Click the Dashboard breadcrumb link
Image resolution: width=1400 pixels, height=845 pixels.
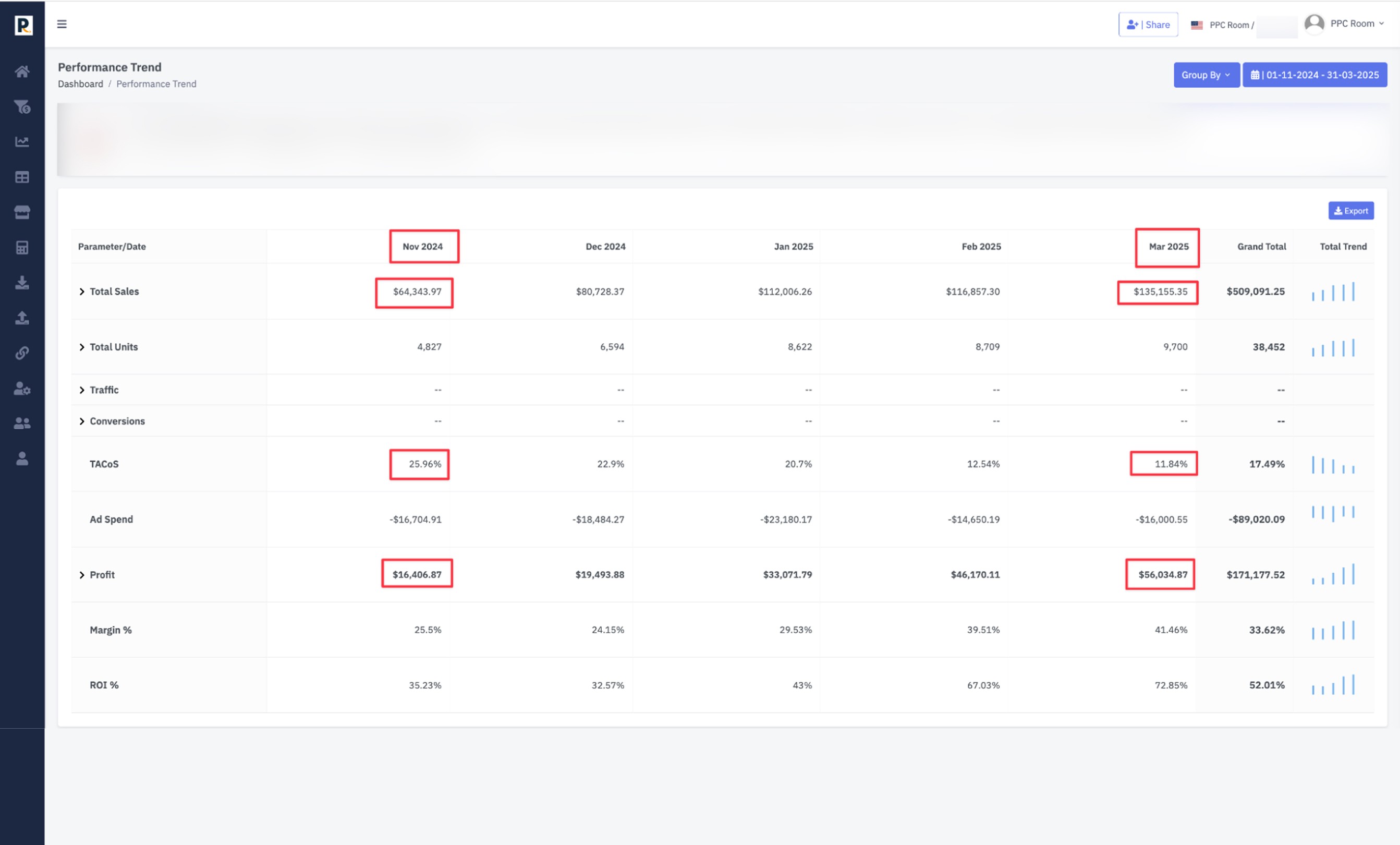coord(81,84)
